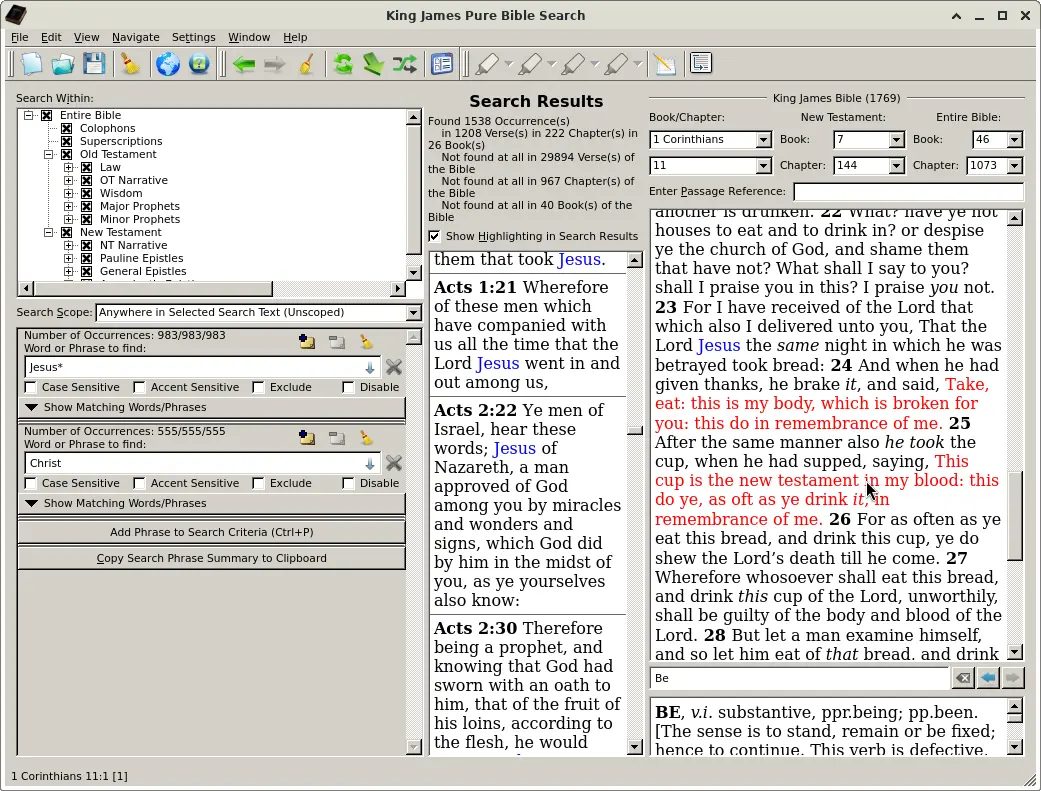Collapse the New Testament tree node
This screenshot has width=1041, height=791.
49,232
